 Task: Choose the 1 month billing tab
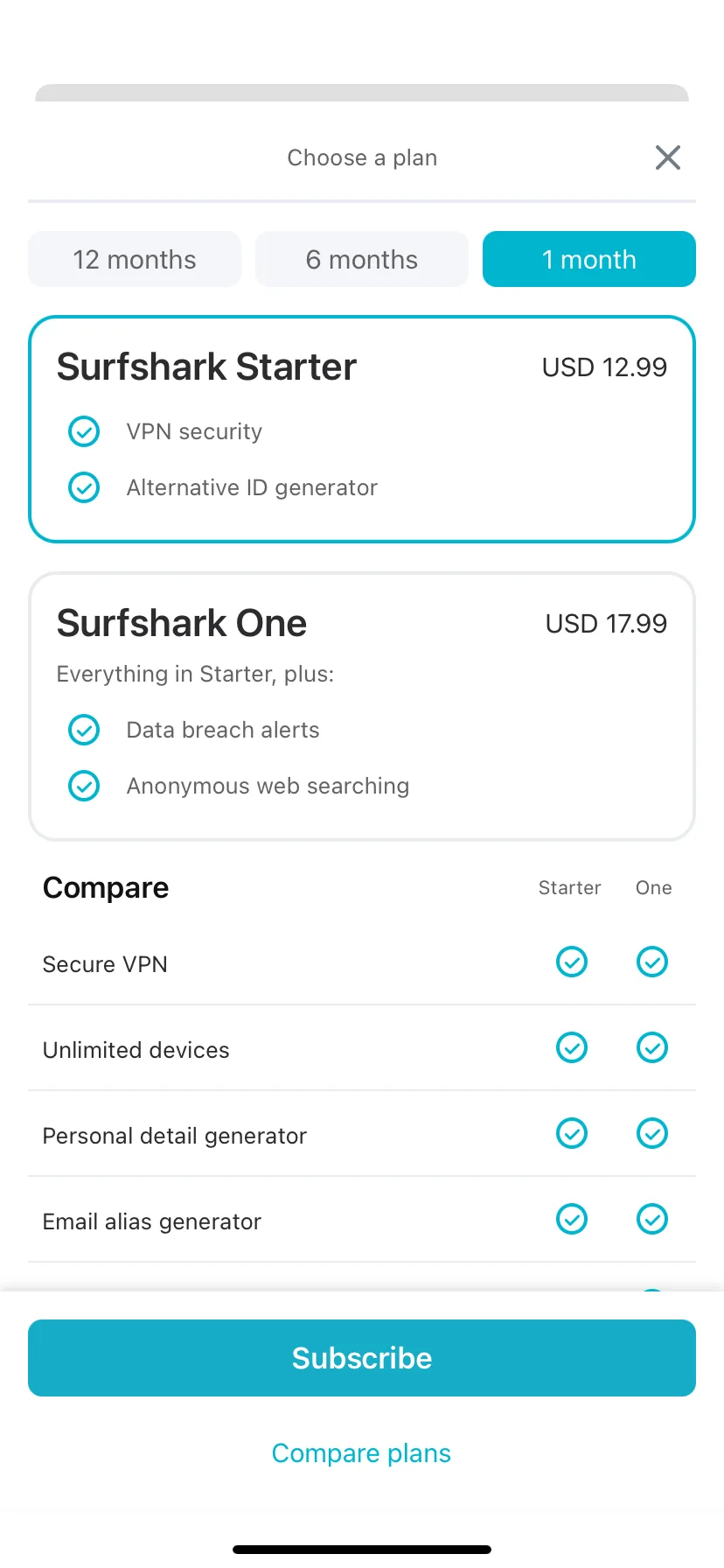coord(589,259)
